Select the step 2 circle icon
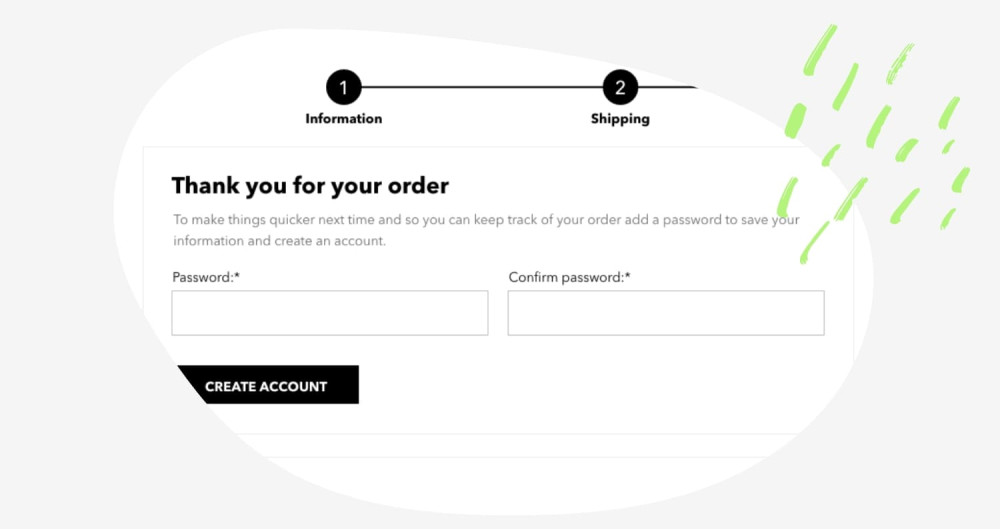The image size is (1000, 529). [x=620, y=87]
